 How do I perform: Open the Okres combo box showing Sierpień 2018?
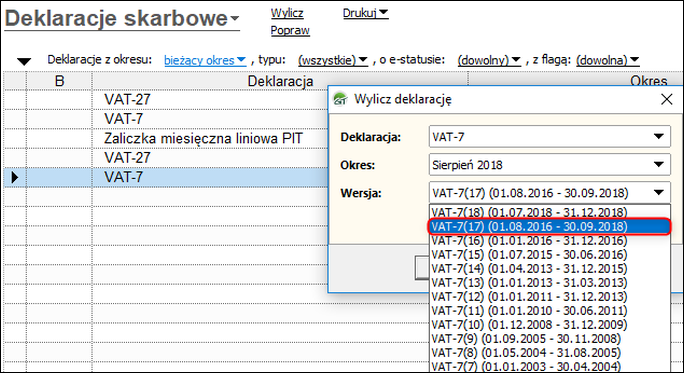tap(550, 165)
